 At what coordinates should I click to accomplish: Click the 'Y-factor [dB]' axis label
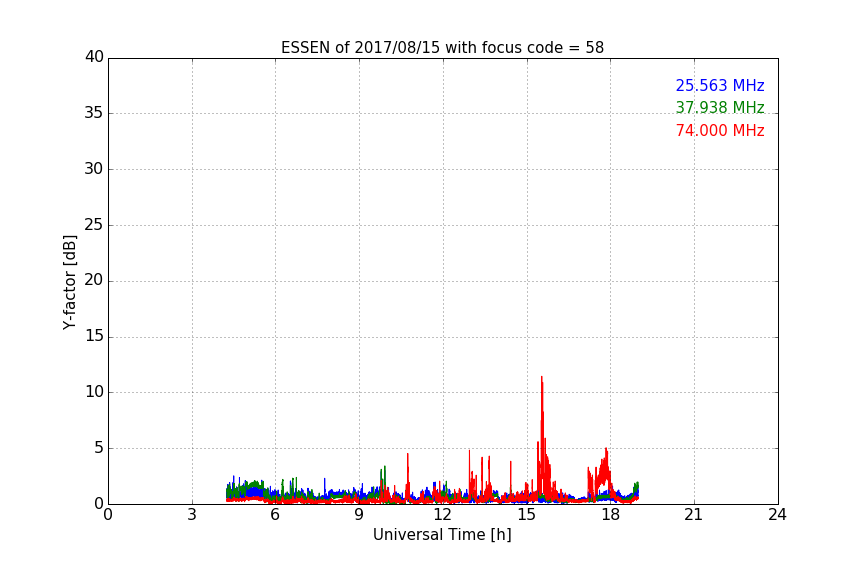tap(69, 282)
